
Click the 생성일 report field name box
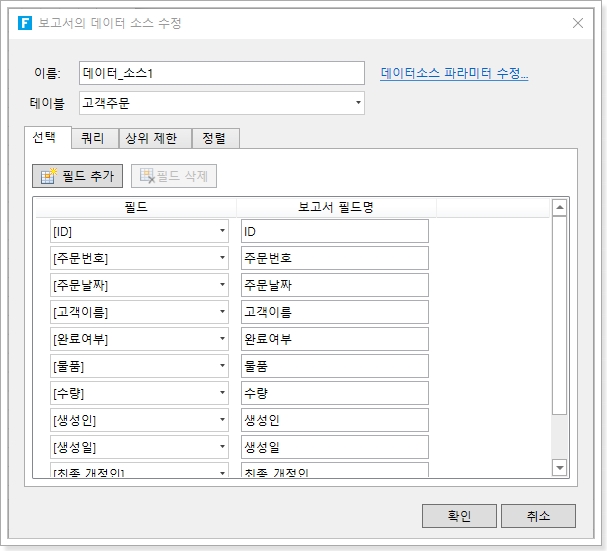334,447
